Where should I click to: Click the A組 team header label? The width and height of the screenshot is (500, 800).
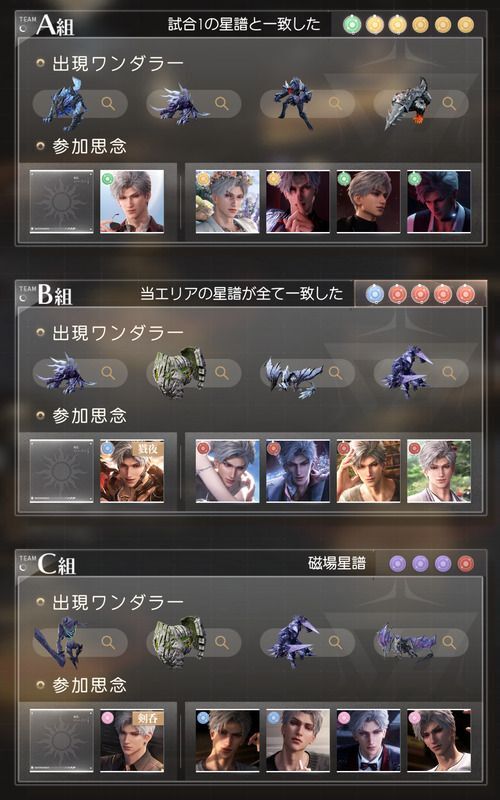coord(55,25)
